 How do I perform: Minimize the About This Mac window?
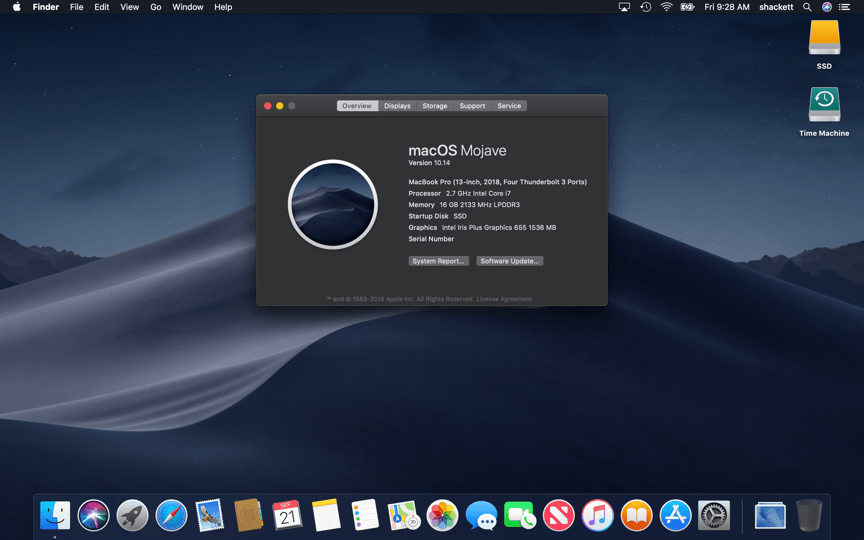pos(280,106)
